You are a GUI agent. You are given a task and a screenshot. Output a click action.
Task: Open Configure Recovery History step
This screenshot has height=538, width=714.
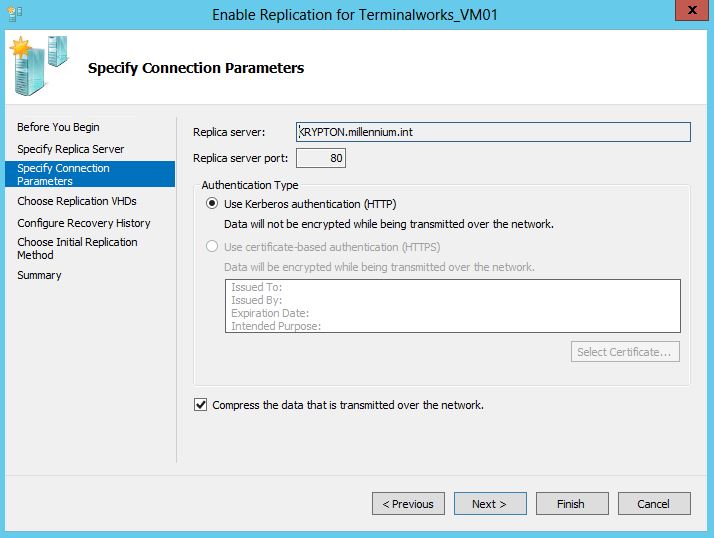coord(84,223)
